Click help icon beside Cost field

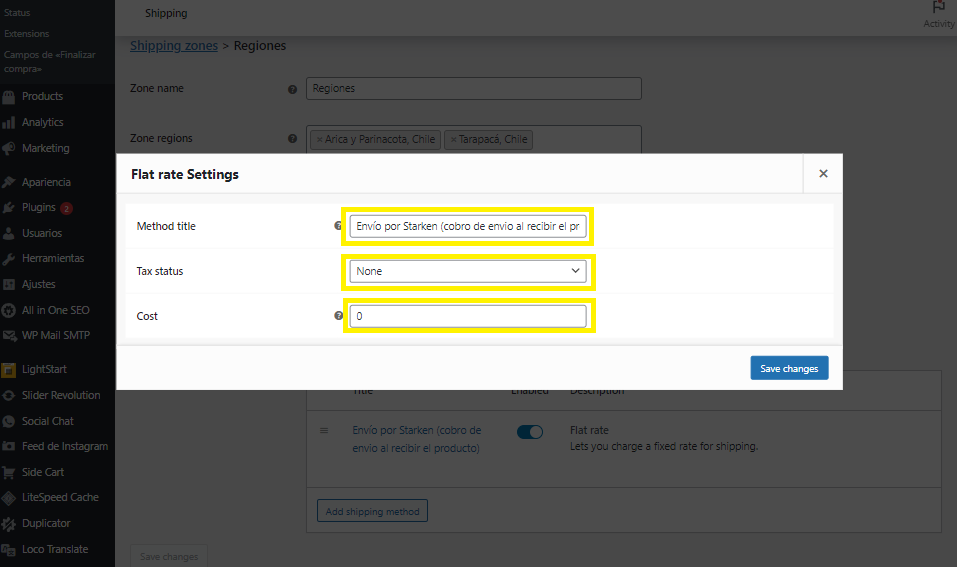(338, 316)
